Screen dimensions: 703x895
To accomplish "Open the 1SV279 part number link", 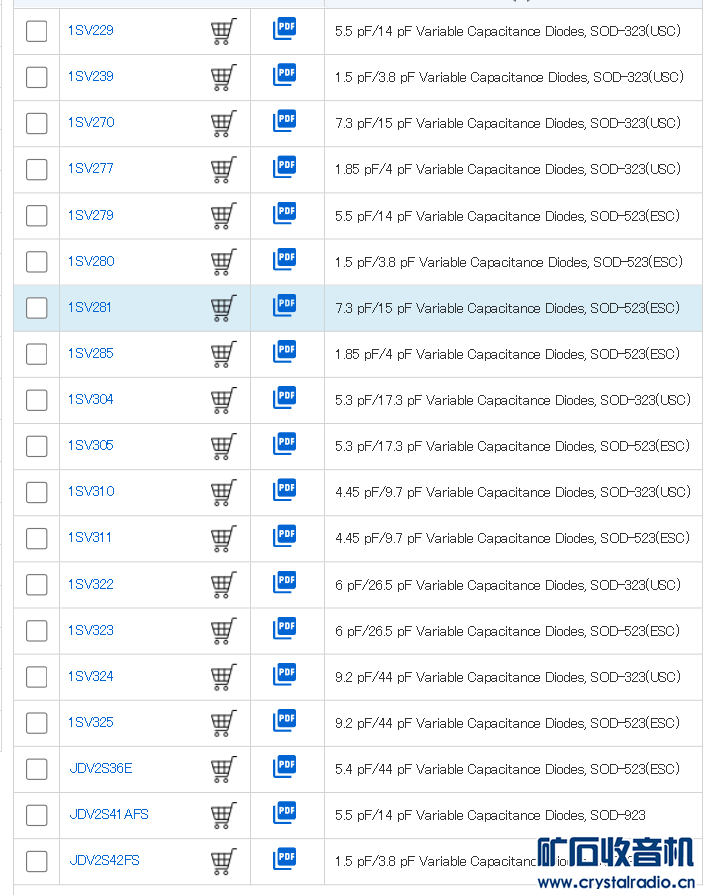I will (91, 215).
